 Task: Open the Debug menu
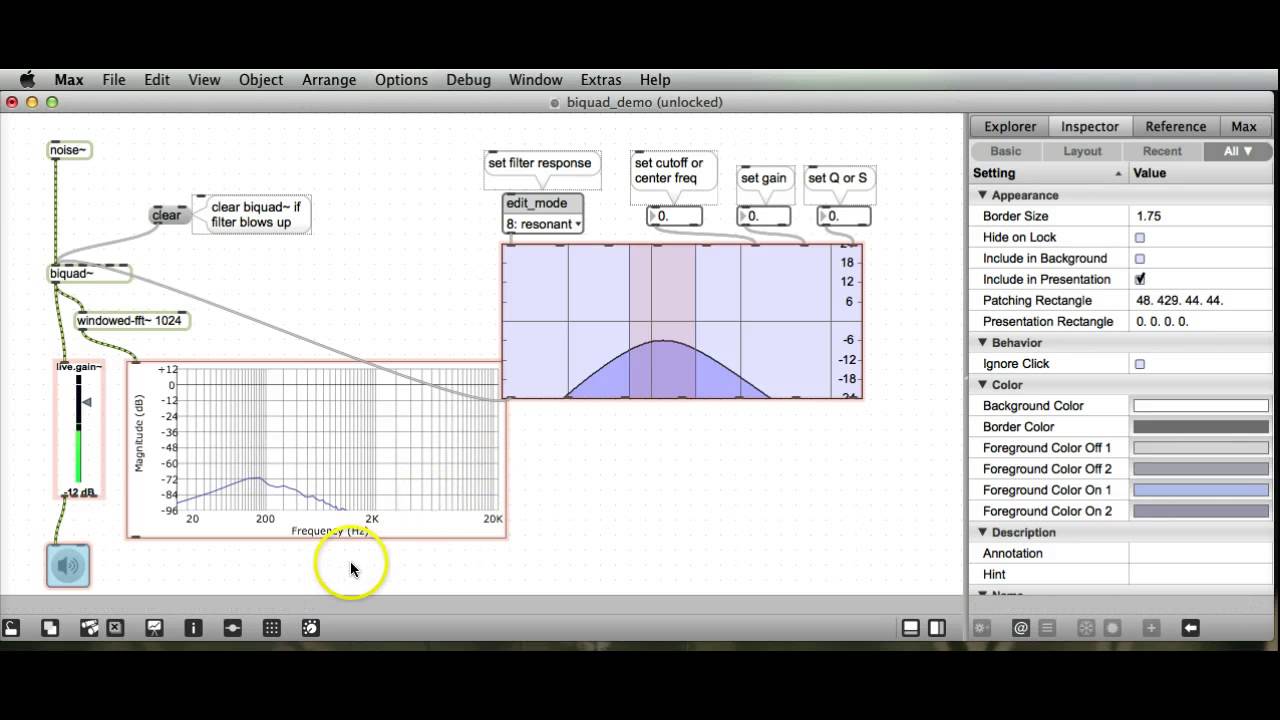coord(468,80)
